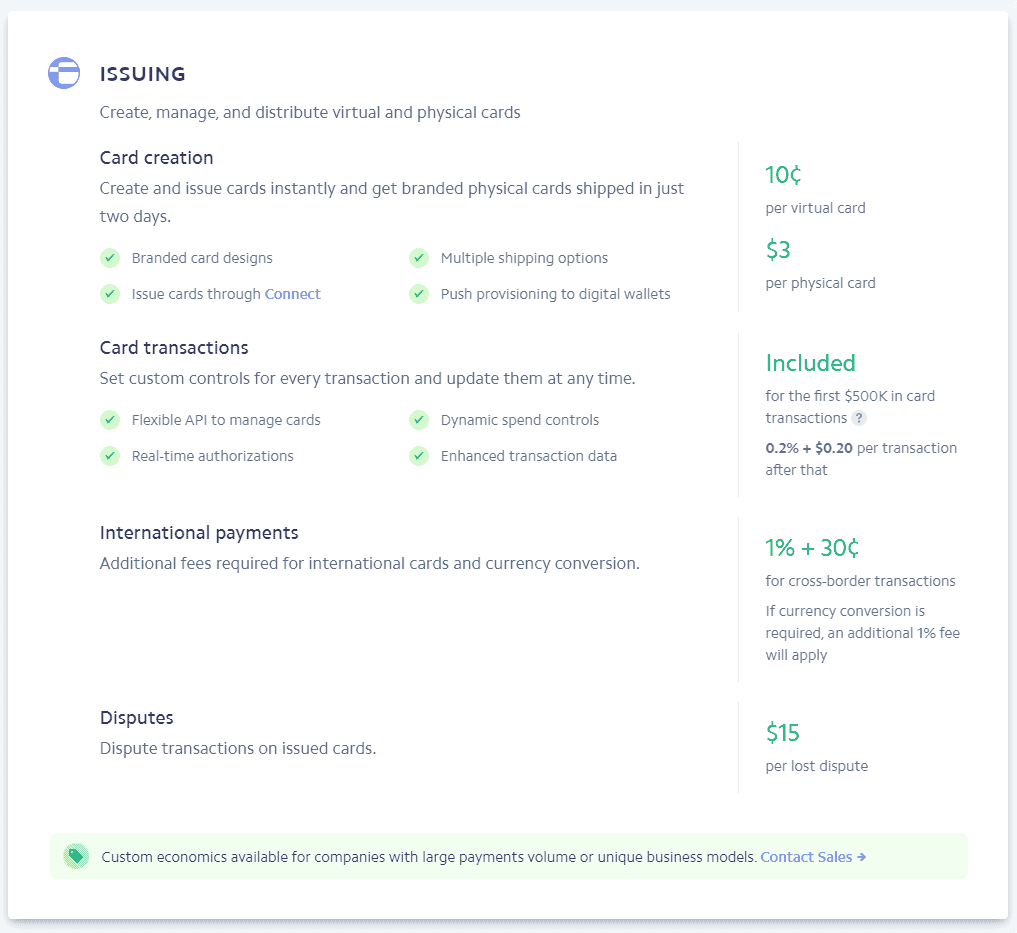Click the arrow after Contact Sales

pos(861,857)
